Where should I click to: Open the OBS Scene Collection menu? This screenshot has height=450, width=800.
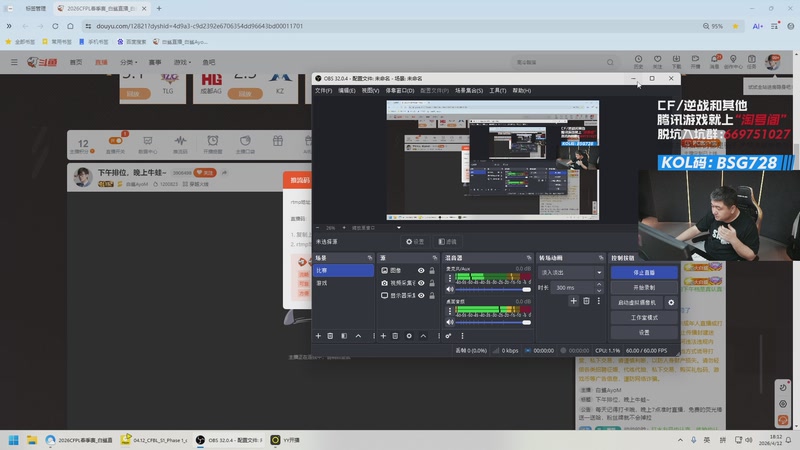point(469,90)
